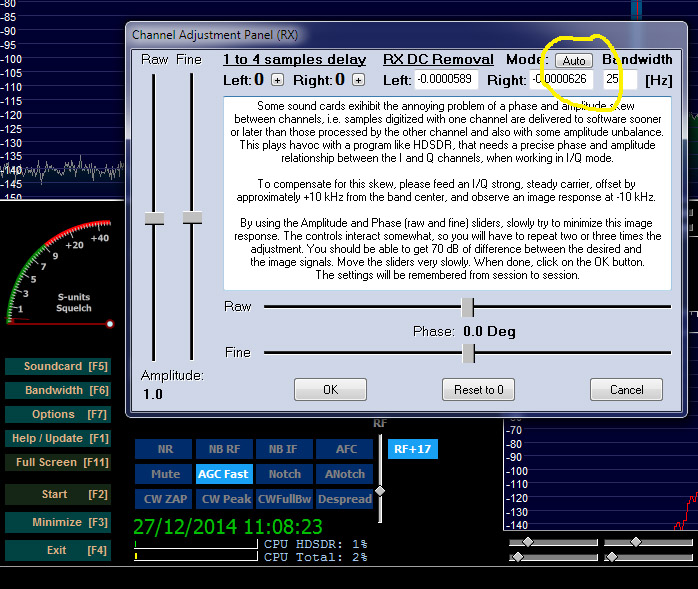Edit the Right RX DC Removal value field
The width and height of the screenshot is (698, 589).
[561, 80]
